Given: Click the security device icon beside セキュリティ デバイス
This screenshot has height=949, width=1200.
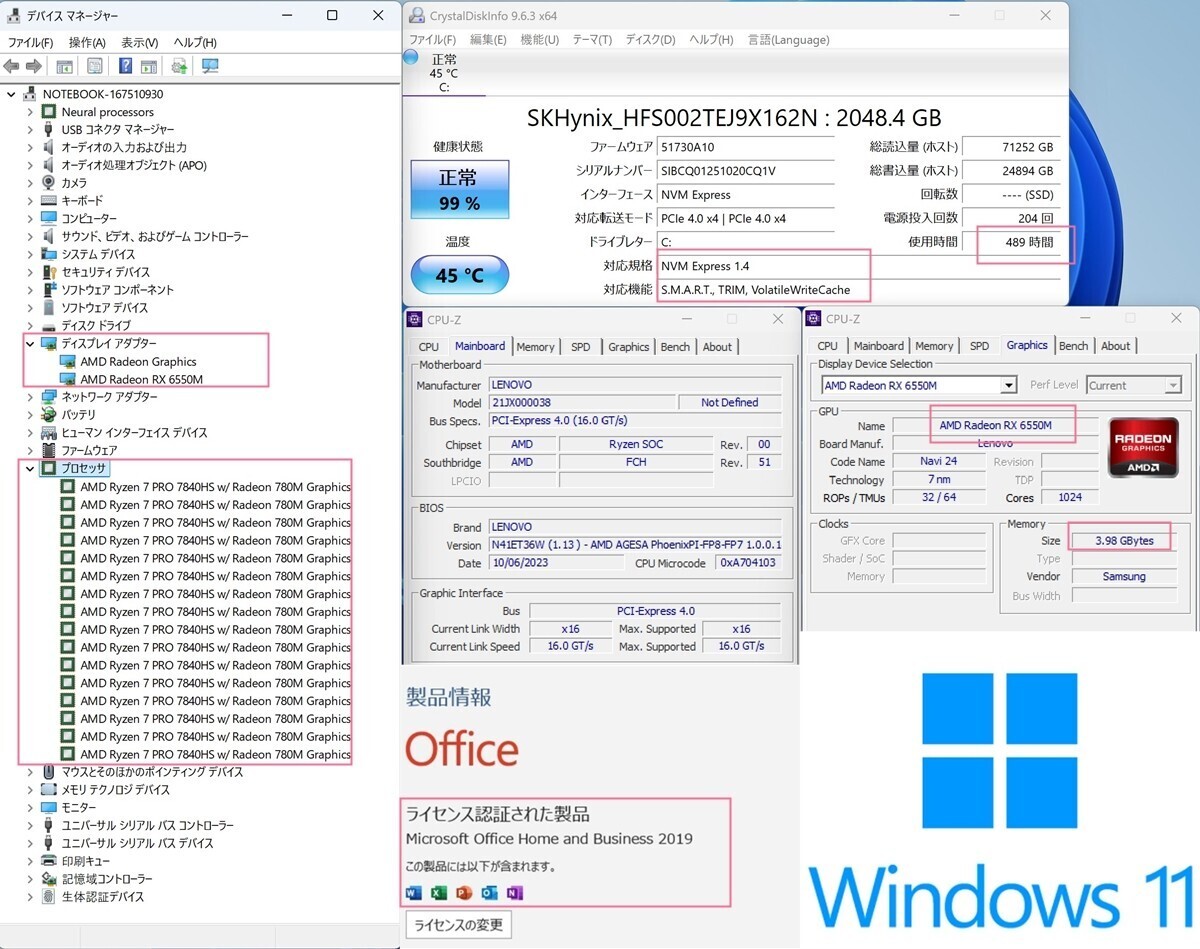Looking at the screenshot, I should (x=49, y=272).
